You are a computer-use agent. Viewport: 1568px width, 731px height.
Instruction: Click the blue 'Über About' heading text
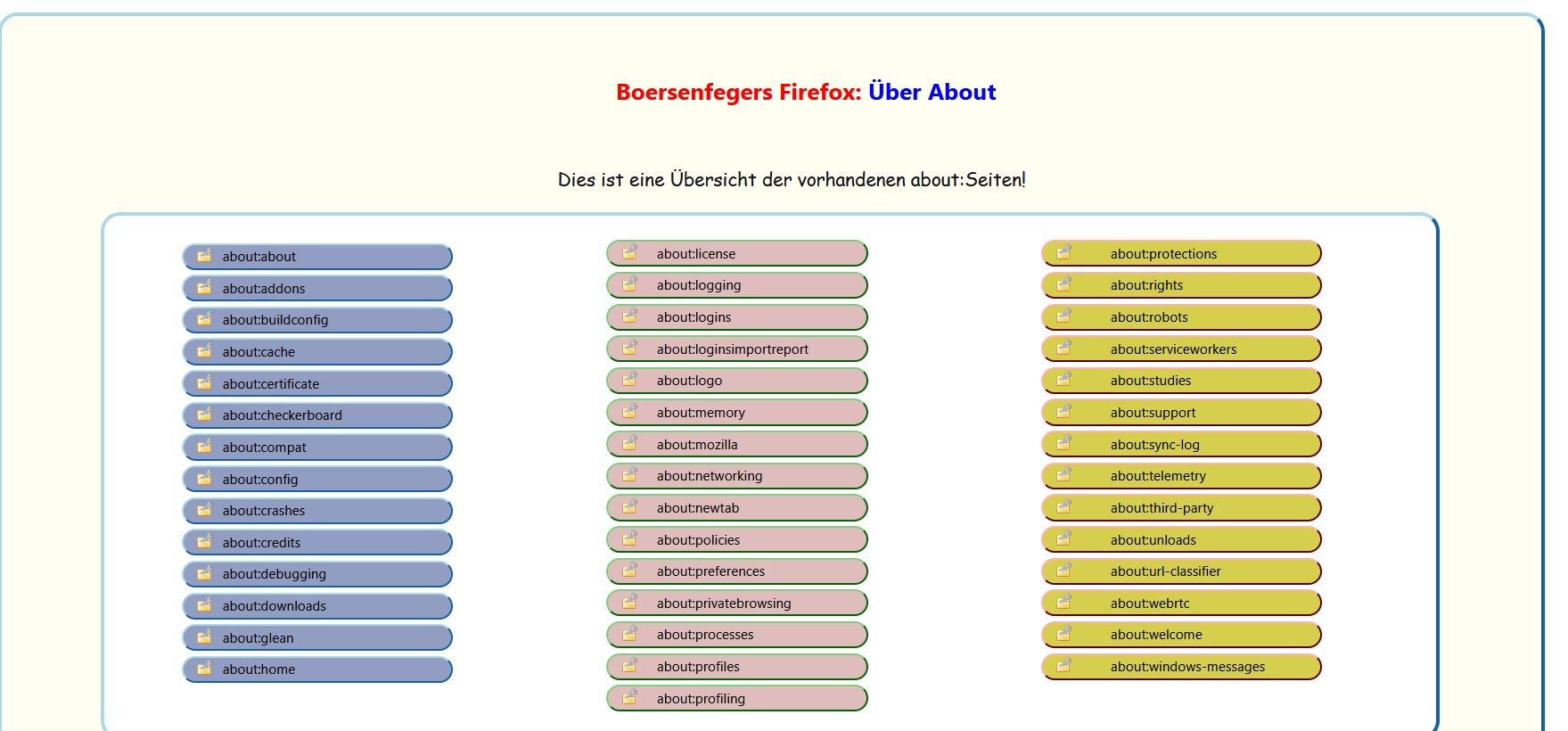932,92
